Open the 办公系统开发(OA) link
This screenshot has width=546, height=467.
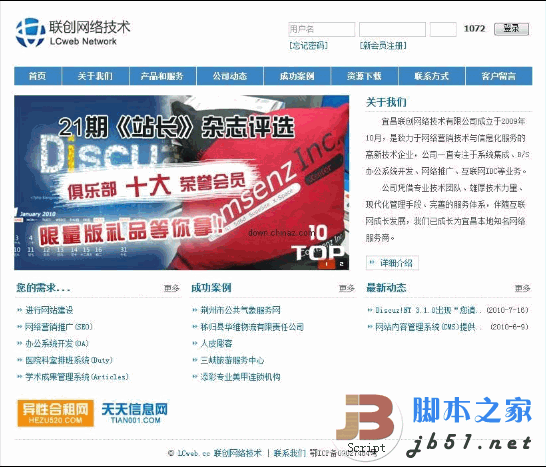(57, 343)
